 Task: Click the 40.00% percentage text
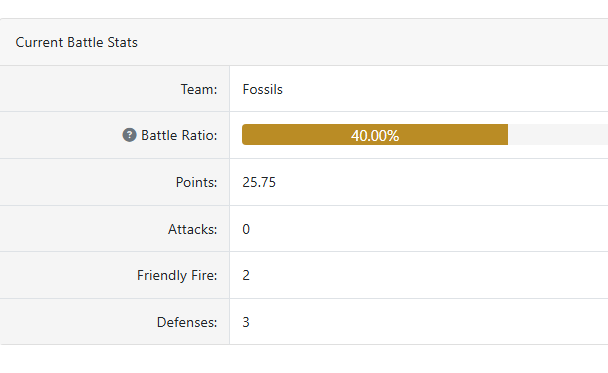[375, 136]
